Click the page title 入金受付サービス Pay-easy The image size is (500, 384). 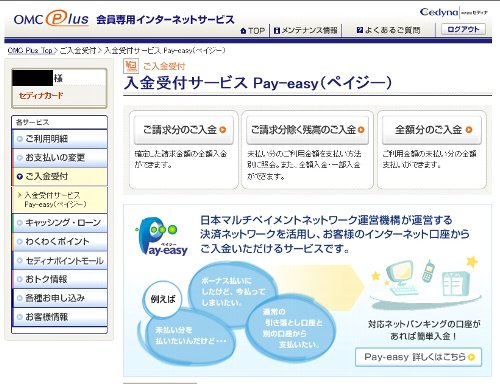[257, 83]
